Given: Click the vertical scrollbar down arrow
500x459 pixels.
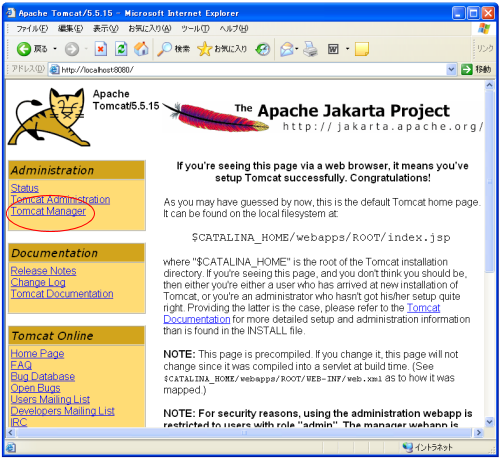Looking at the screenshot, I should click(489, 422).
